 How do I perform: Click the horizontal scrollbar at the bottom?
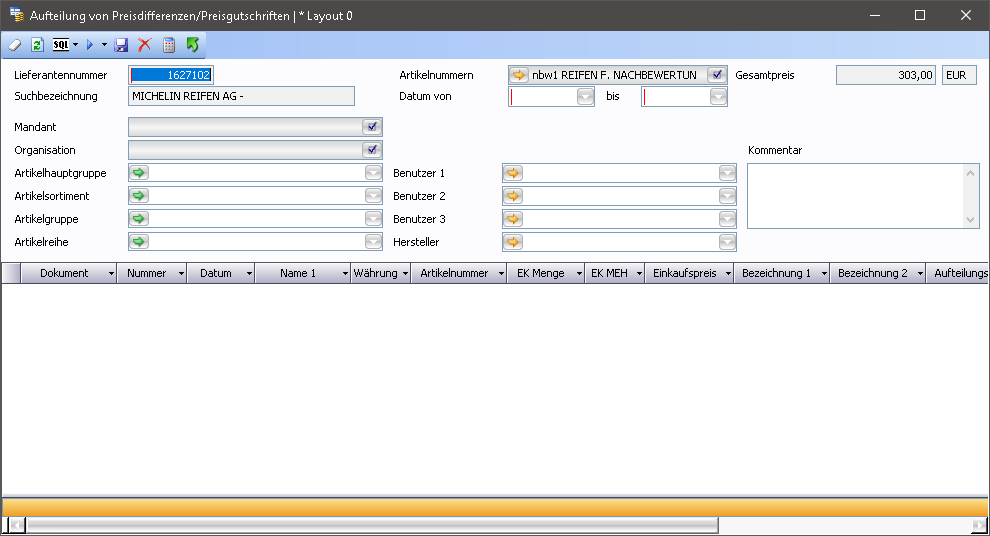371,525
